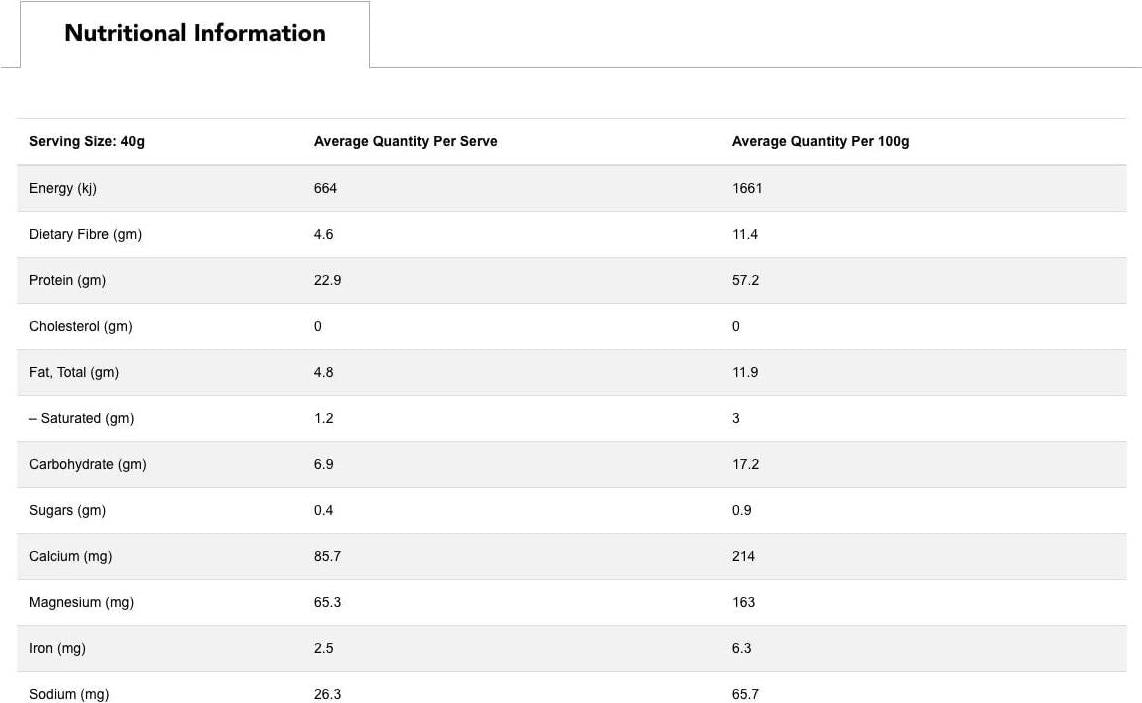Click the Calcium (mg) row label
Viewport: 1142px width, 703px height.
[70, 556]
